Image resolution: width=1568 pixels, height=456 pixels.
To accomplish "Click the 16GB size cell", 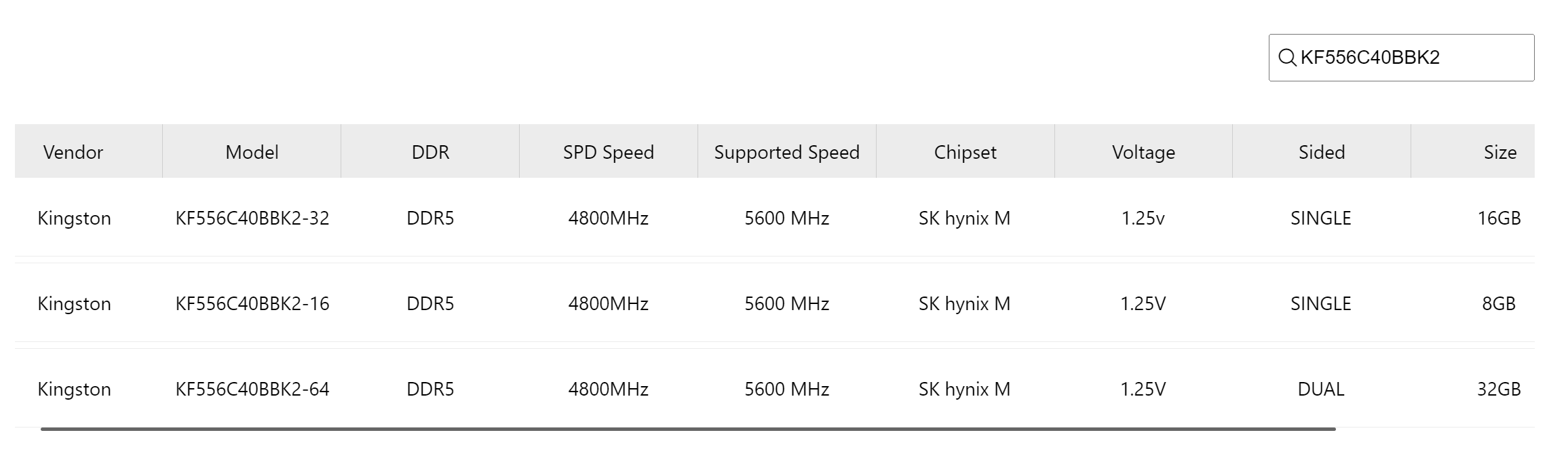I will [x=1499, y=218].
